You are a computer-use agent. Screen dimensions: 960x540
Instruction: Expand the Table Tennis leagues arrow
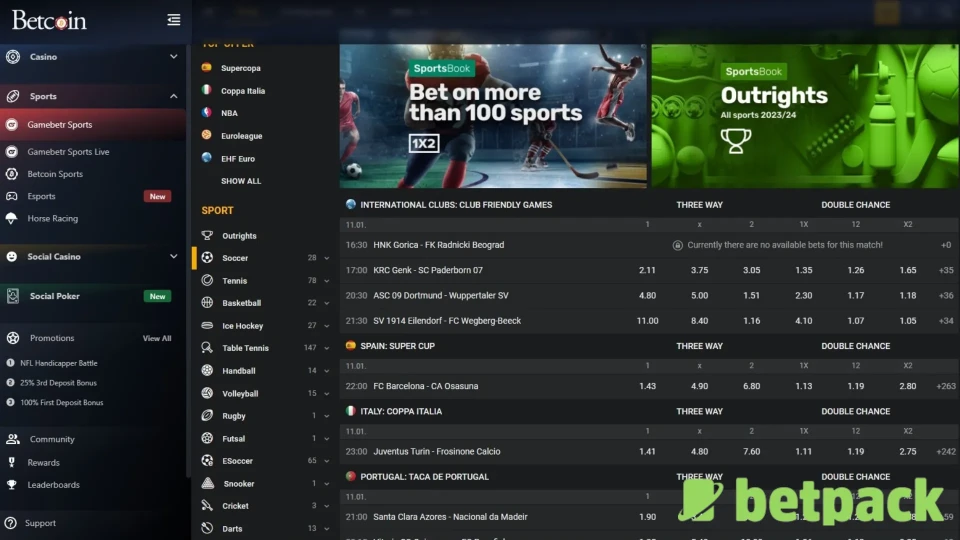click(x=326, y=348)
